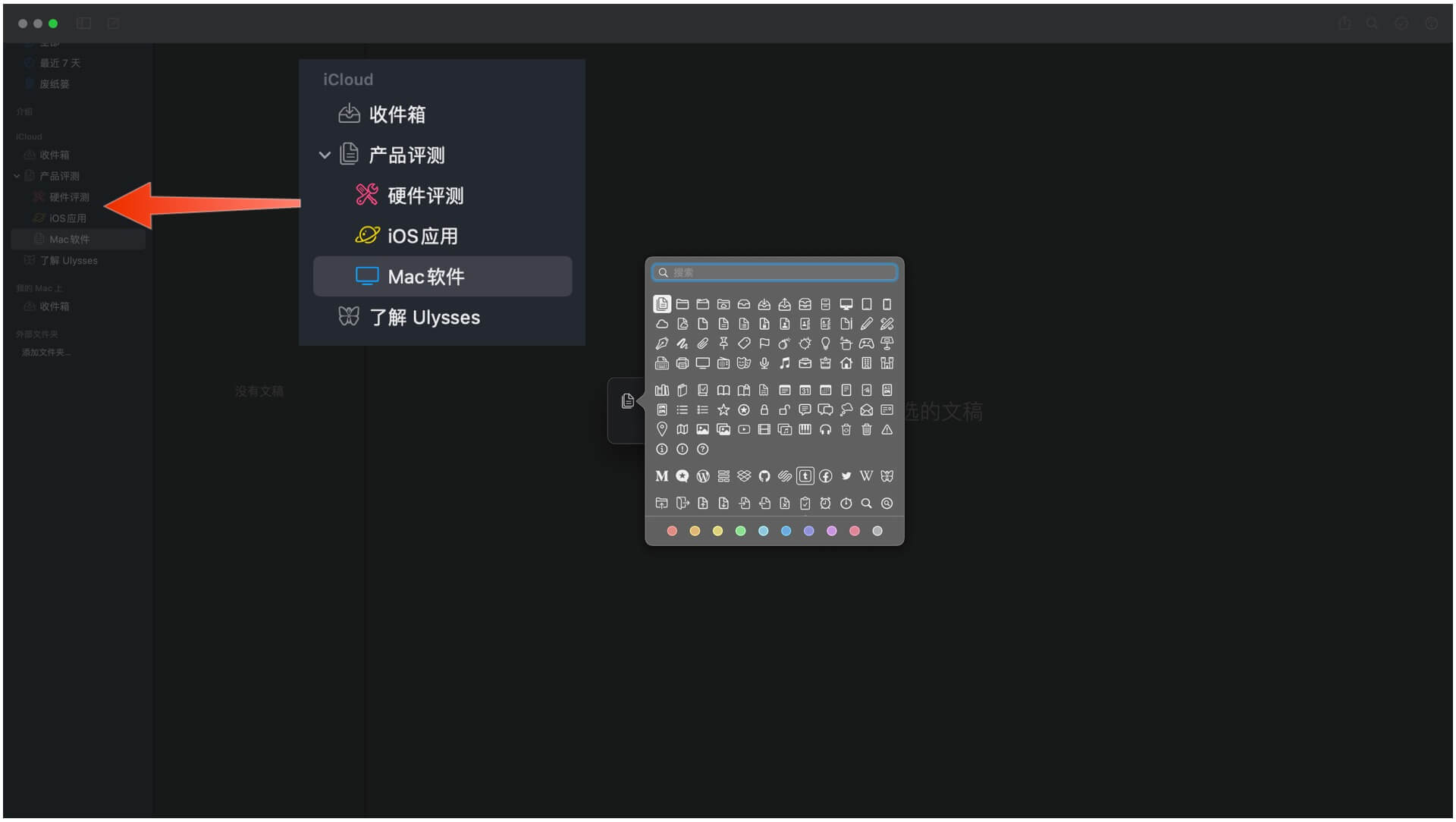
Task: Choose the pushpin icon
Action: tap(723, 344)
